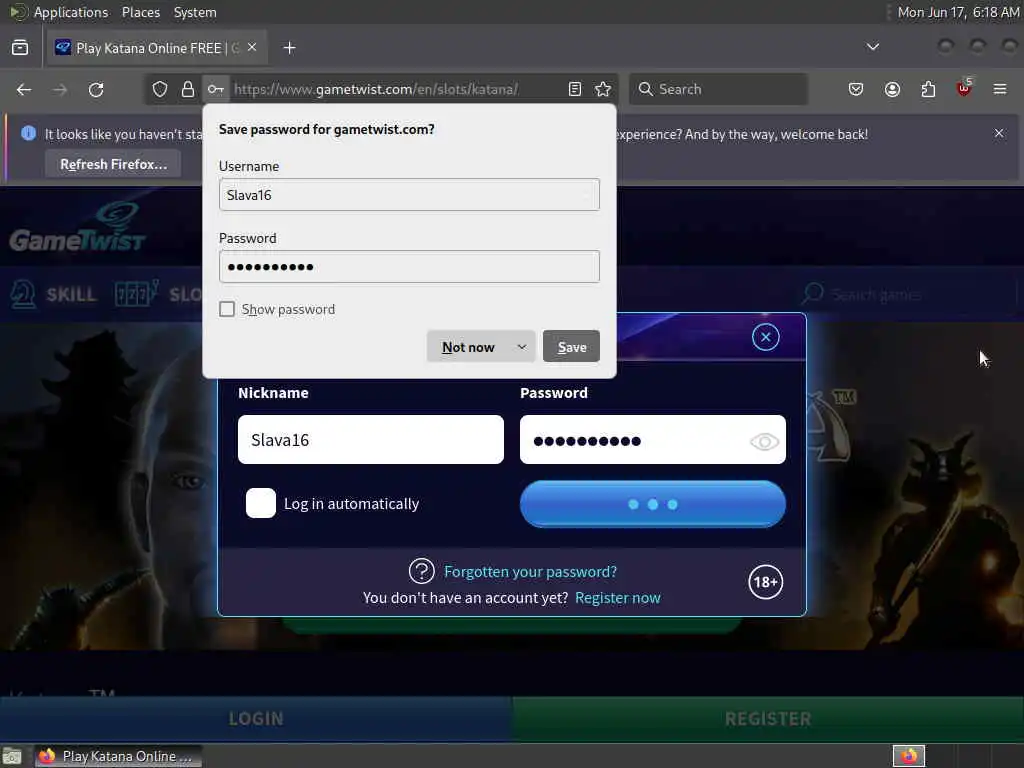
Task: Click the search magnifier in the search bar
Action: 645,89
